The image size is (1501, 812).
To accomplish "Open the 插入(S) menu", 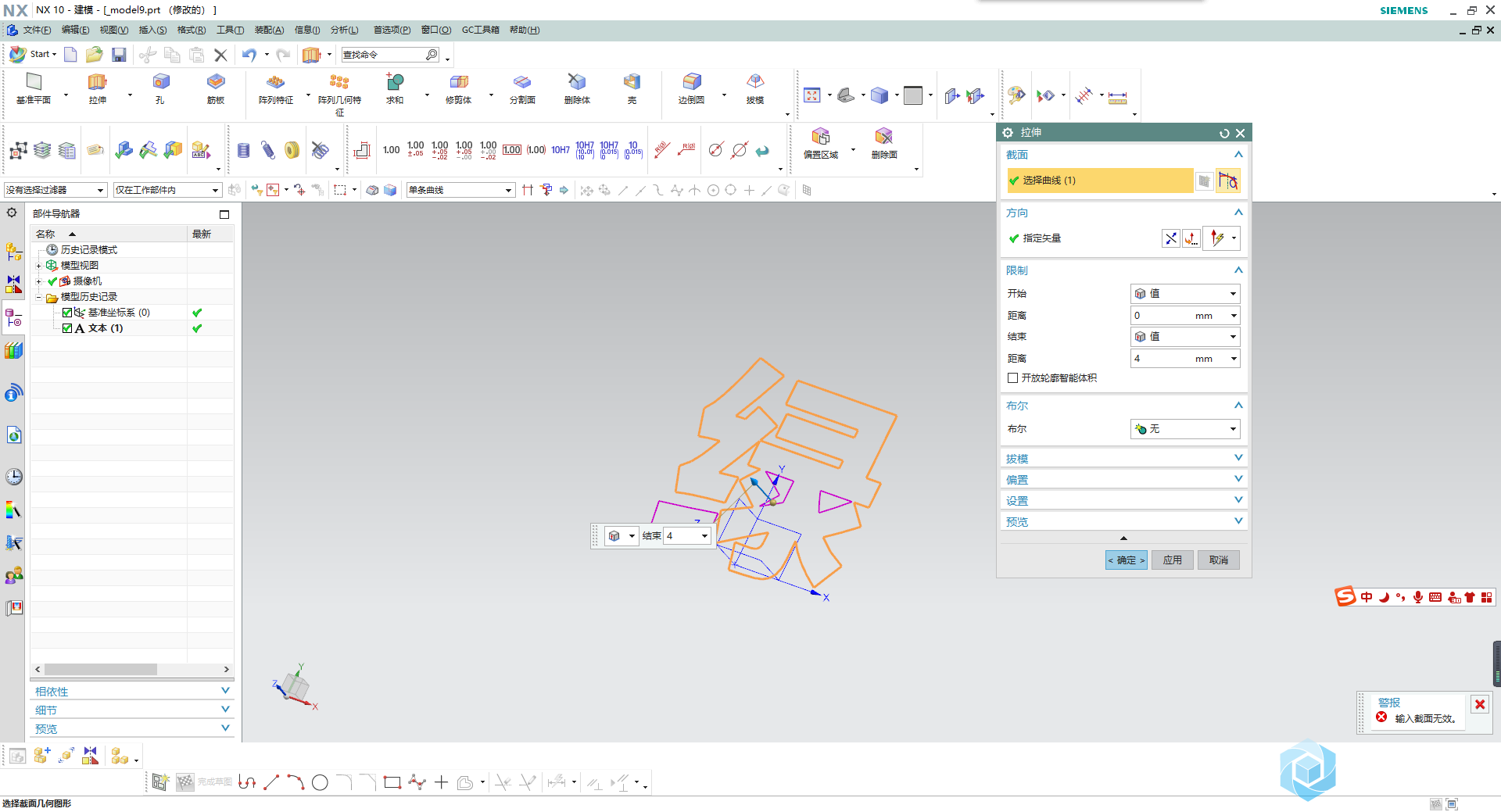I will 152,30.
